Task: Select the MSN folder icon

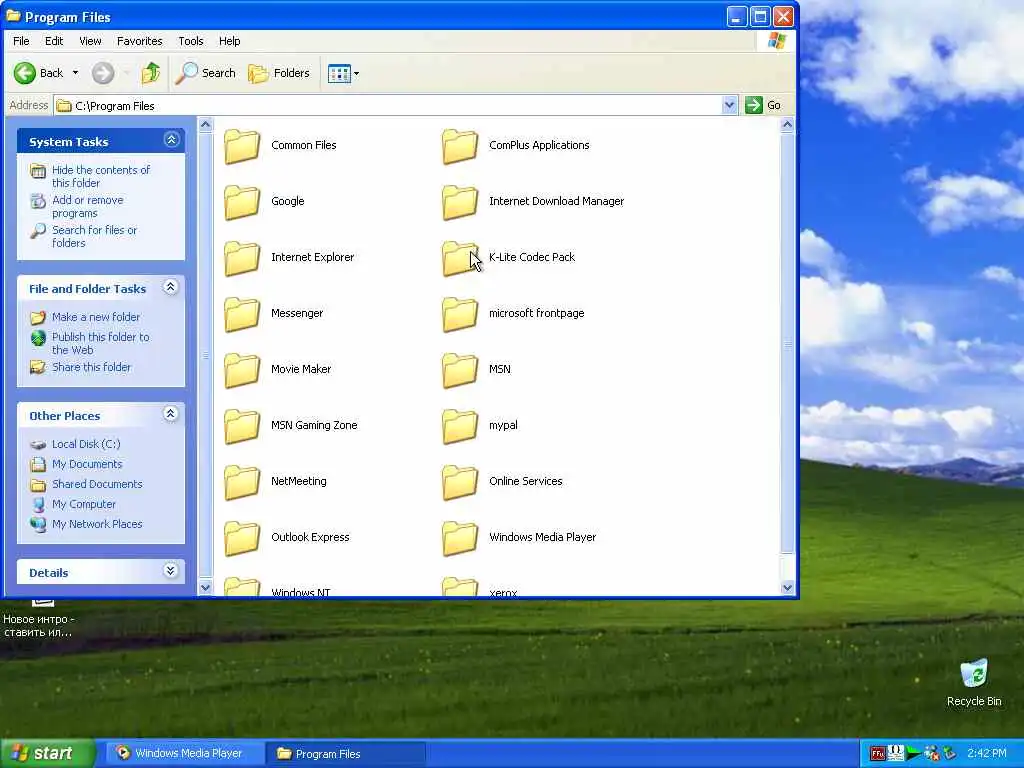Action: pyautogui.click(x=460, y=370)
